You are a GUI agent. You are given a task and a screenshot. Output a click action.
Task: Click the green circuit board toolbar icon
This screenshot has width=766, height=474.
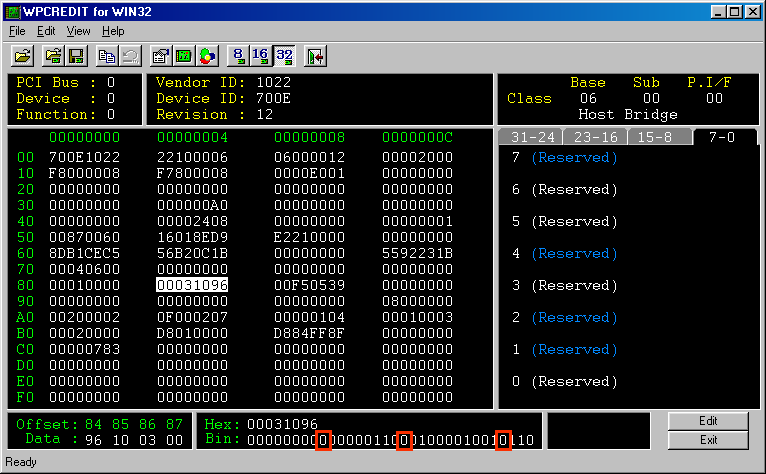184,56
